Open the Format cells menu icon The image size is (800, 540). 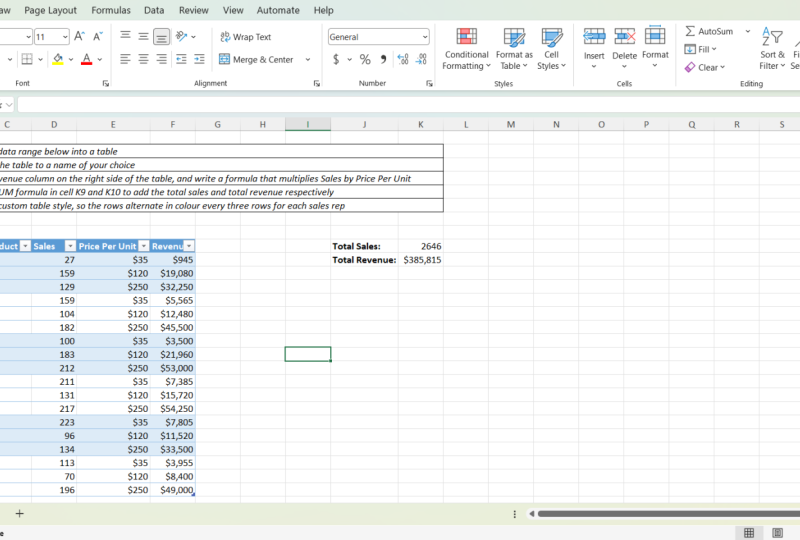pyautogui.click(x=655, y=36)
